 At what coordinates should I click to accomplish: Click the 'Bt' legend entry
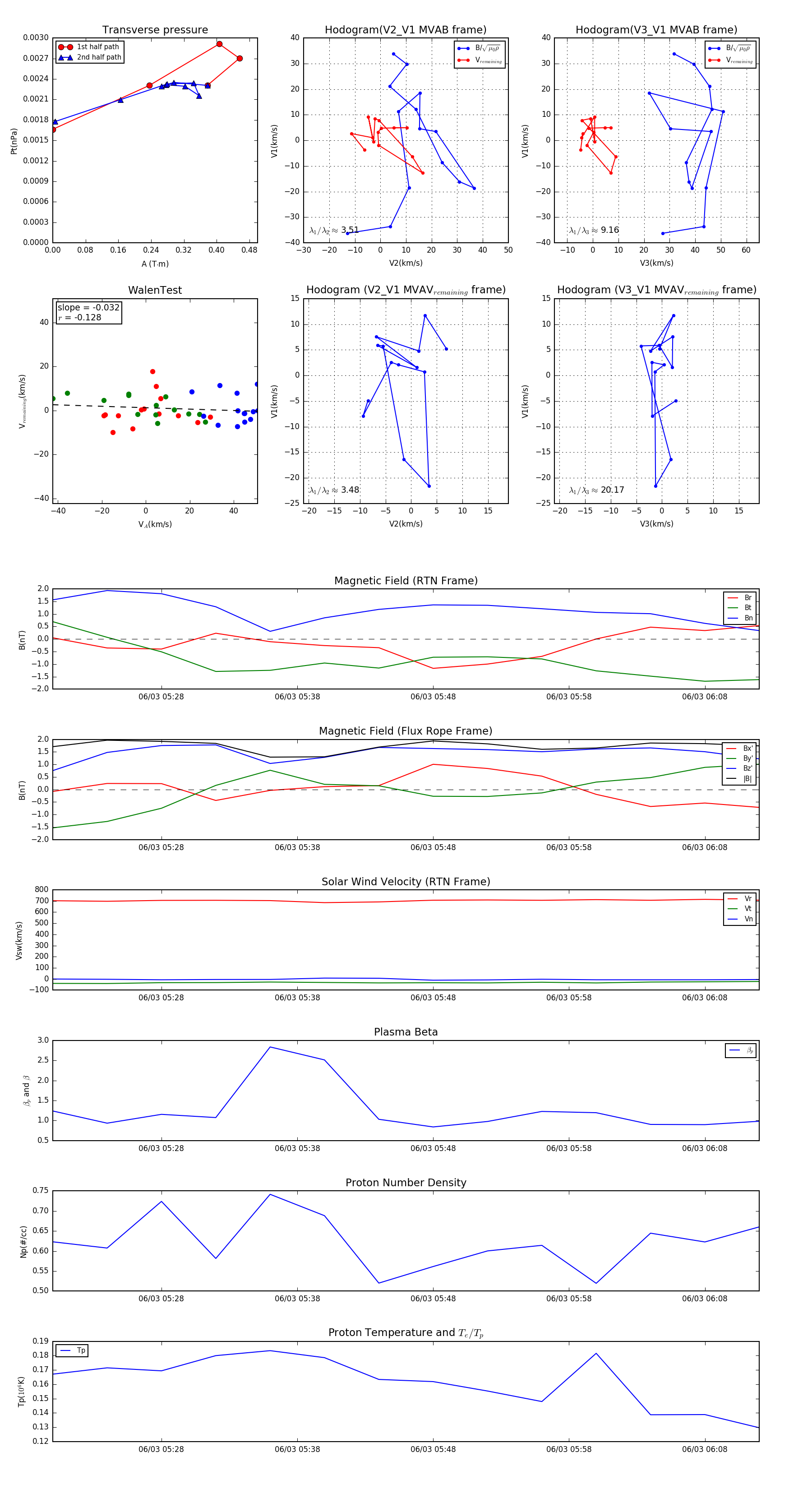tap(740, 607)
